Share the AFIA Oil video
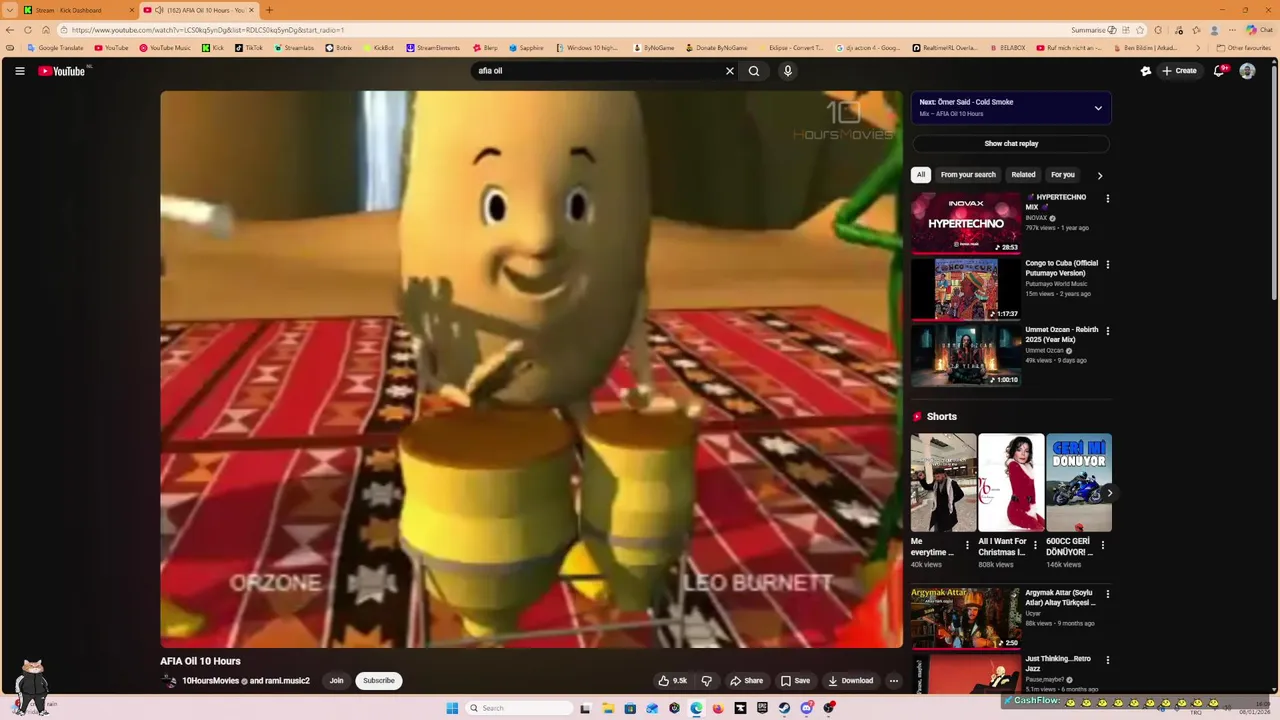This screenshot has height=720, width=1280. [x=746, y=681]
